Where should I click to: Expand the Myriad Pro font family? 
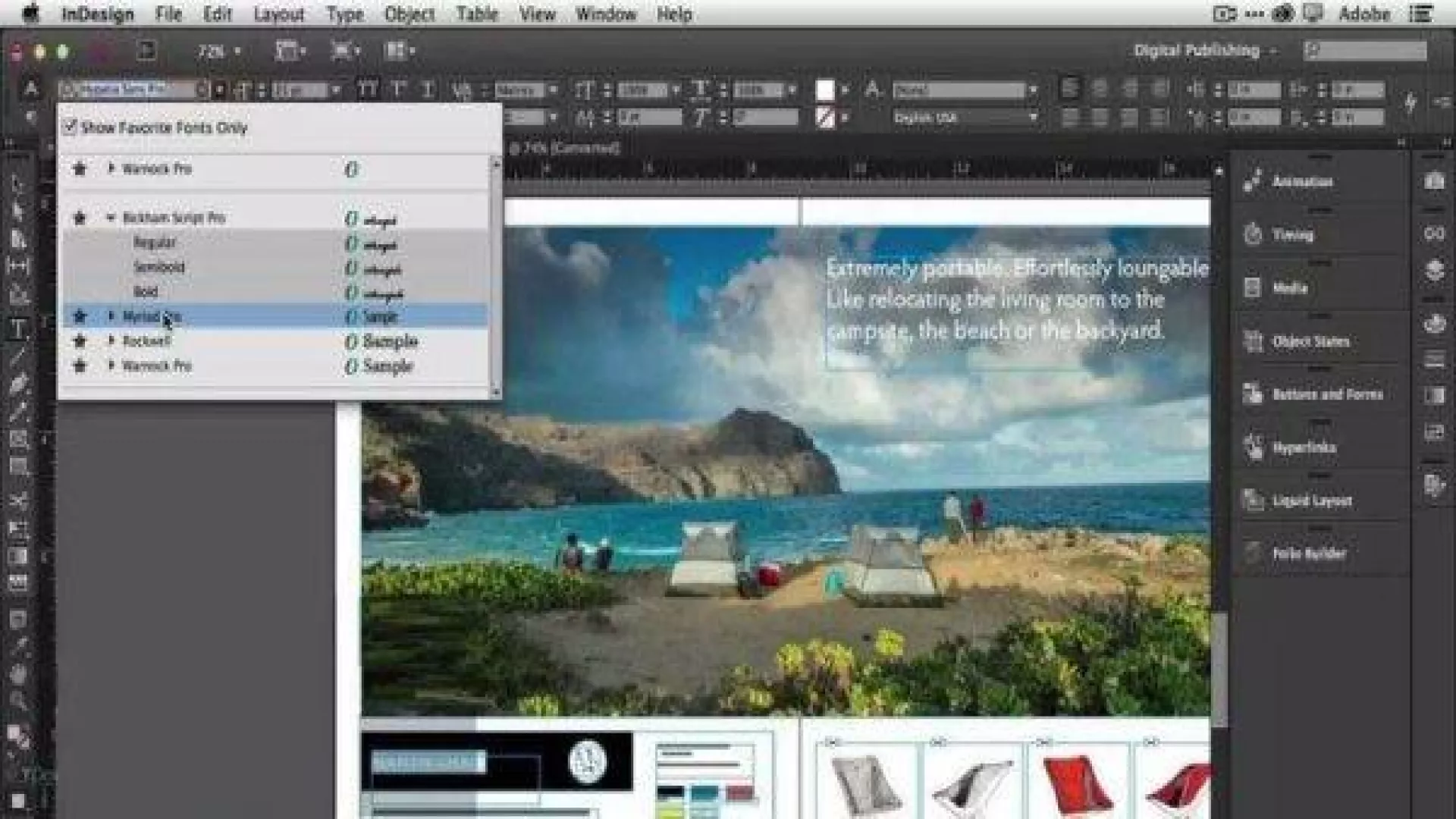click(111, 315)
